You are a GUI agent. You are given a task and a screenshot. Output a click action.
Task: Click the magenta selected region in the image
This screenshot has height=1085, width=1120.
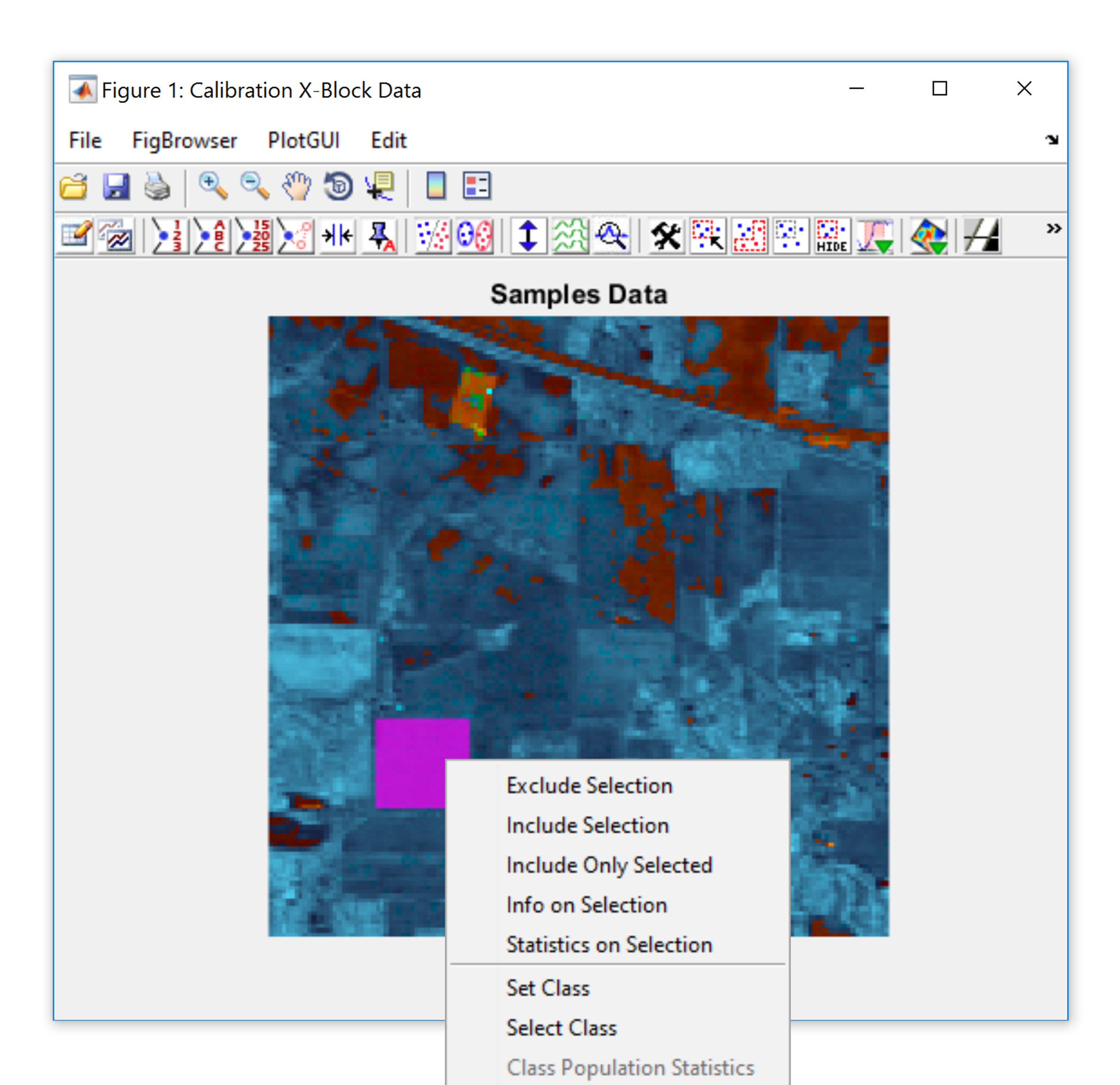tap(409, 760)
